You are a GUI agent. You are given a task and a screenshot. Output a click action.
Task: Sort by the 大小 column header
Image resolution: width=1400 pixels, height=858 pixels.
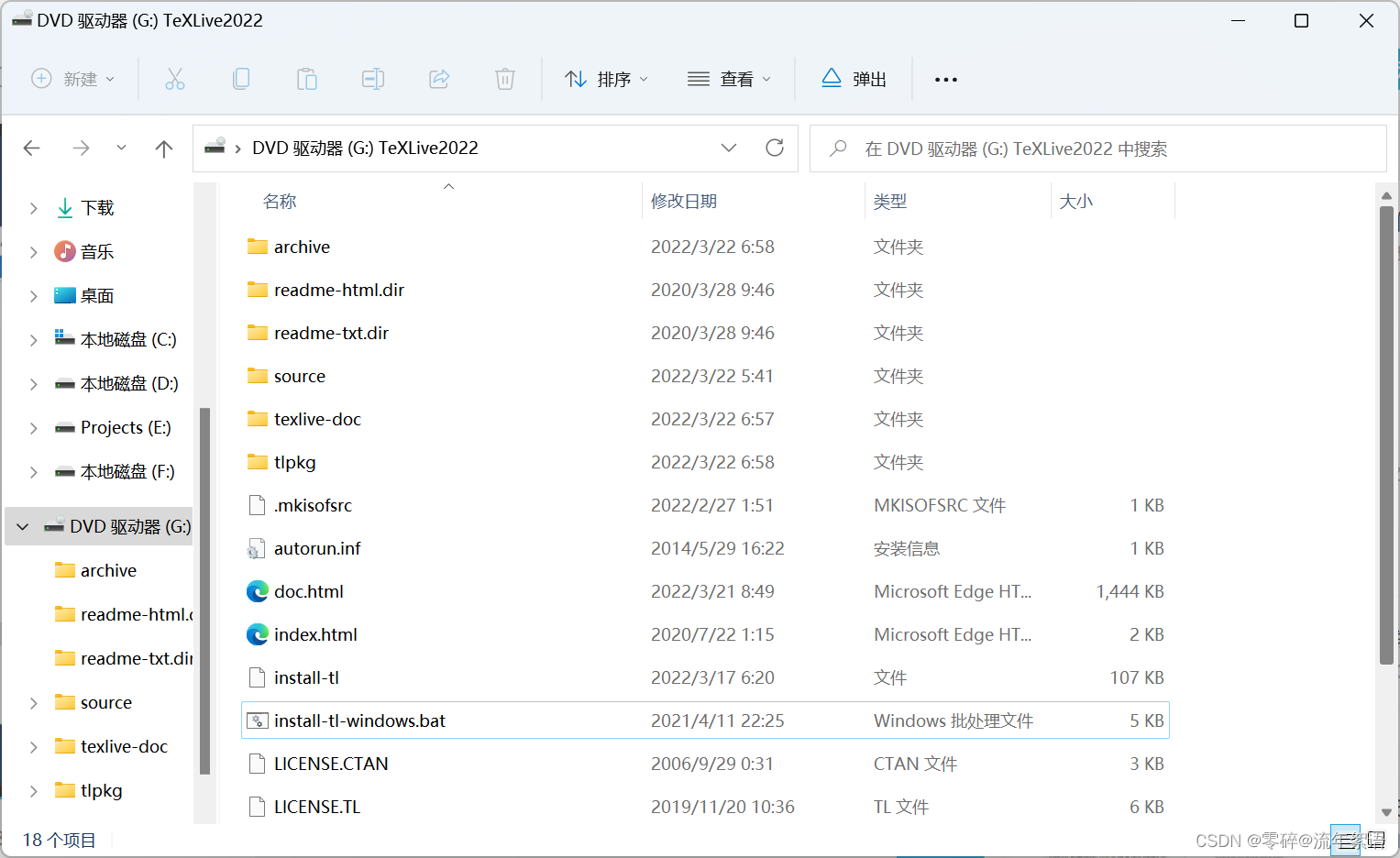pos(1076,202)
